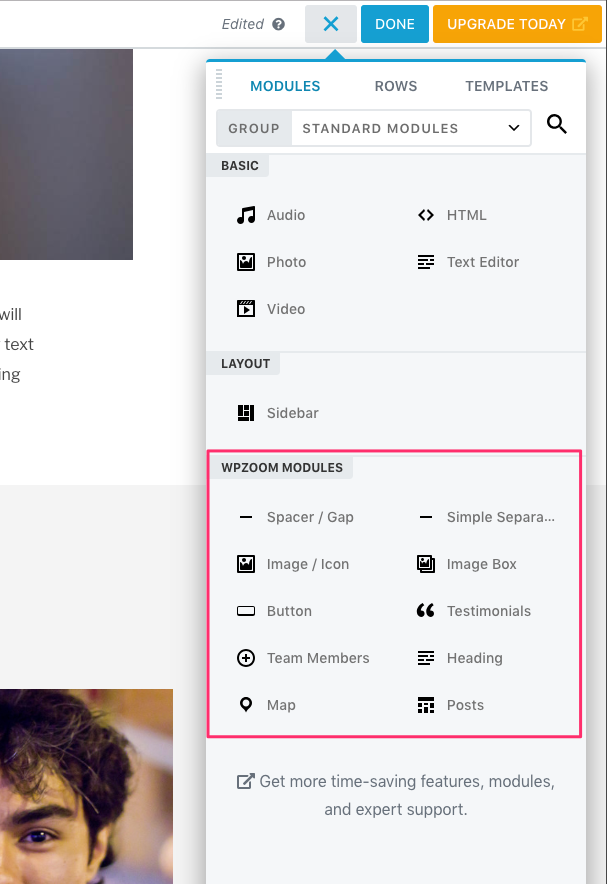Choose the Video module clapperboard icon
The width and height of the screenshot is (607, 884).
click(246, 309)
